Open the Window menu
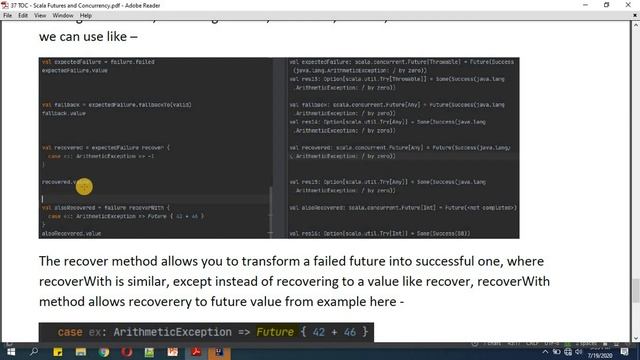Screen dimensions: 640x360 (x=63, y=16)
